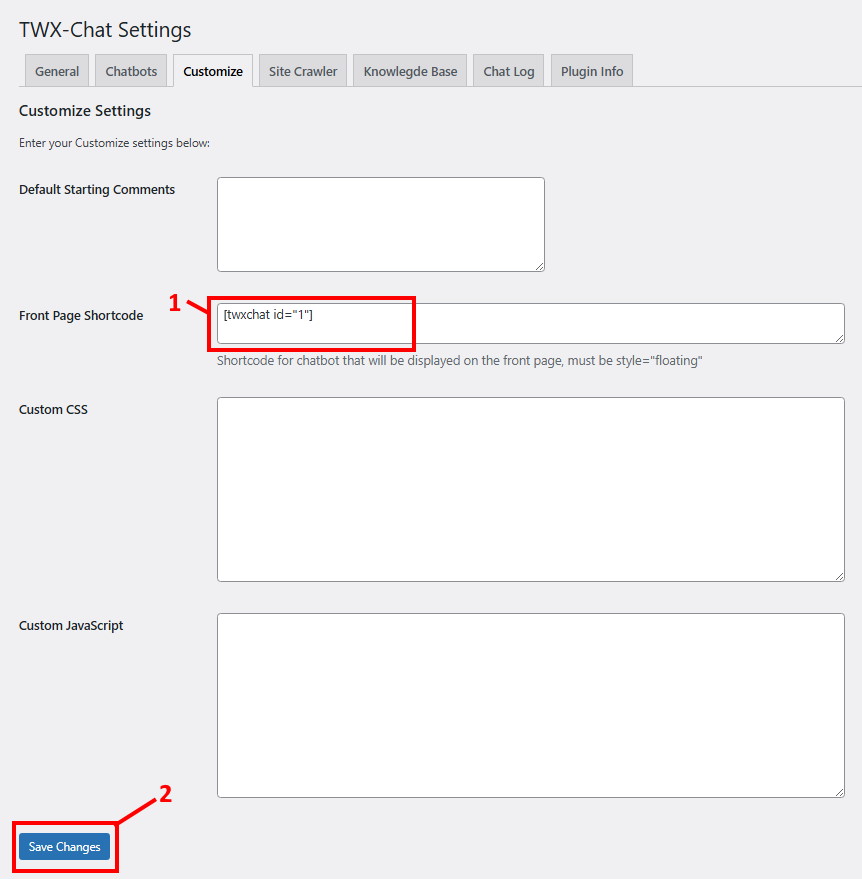
Task: Click the Front Page Shortcode resize handle
Action: [x=839, y=338]
